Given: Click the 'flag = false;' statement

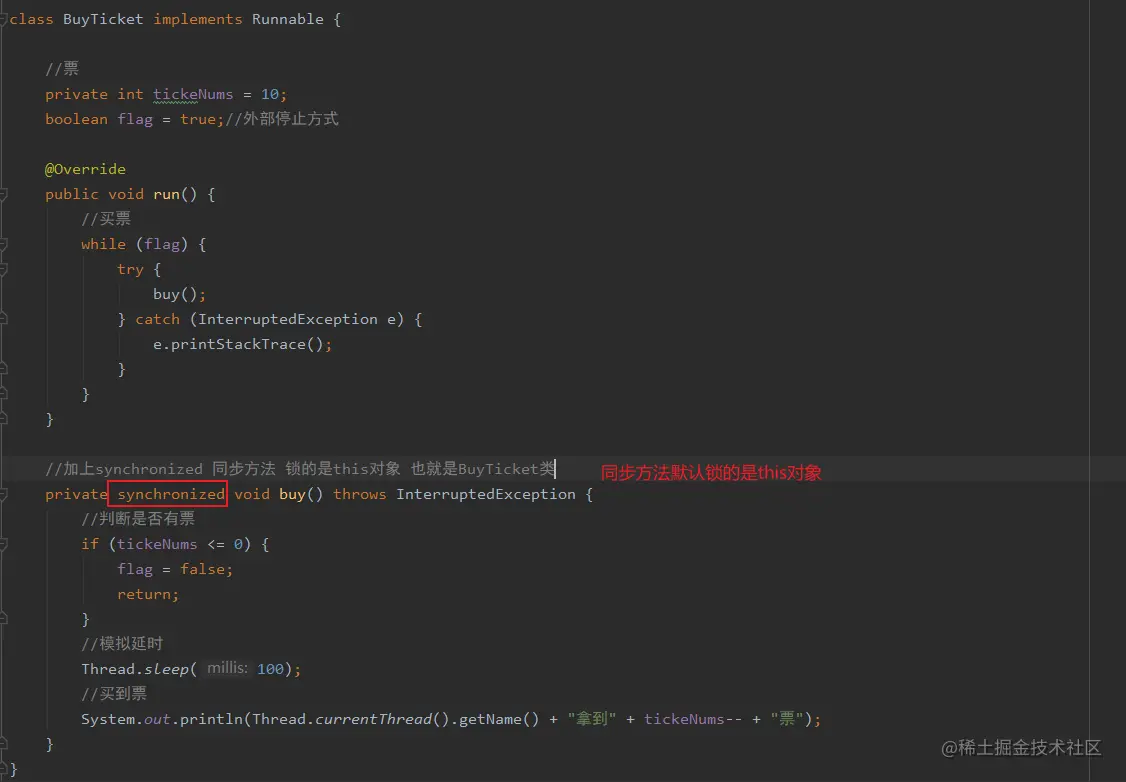Looking at the screenshot, I should tap(175, 569).
